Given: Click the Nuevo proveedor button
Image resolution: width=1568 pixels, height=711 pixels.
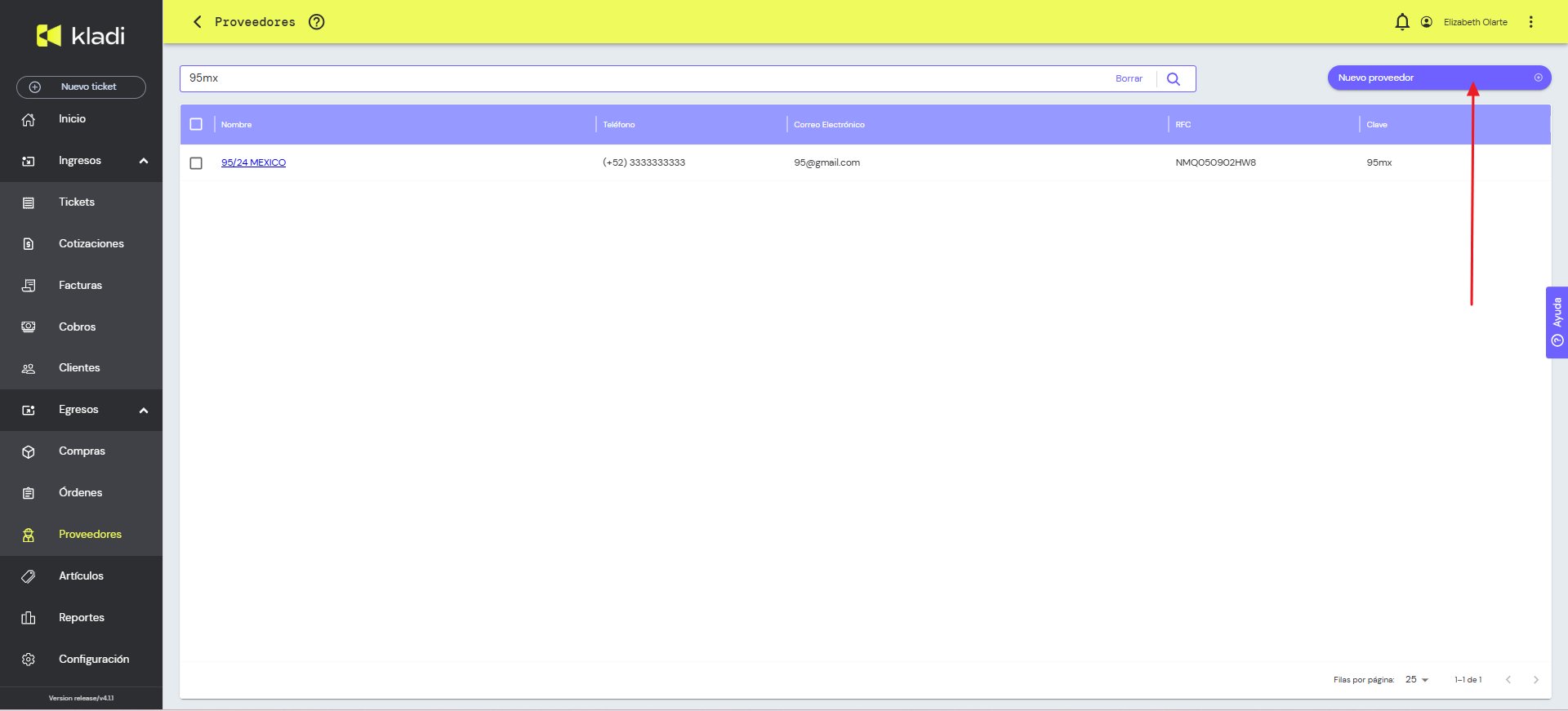Looking at the screenshot, I should pyautogui.click(x=1439, y=78).
